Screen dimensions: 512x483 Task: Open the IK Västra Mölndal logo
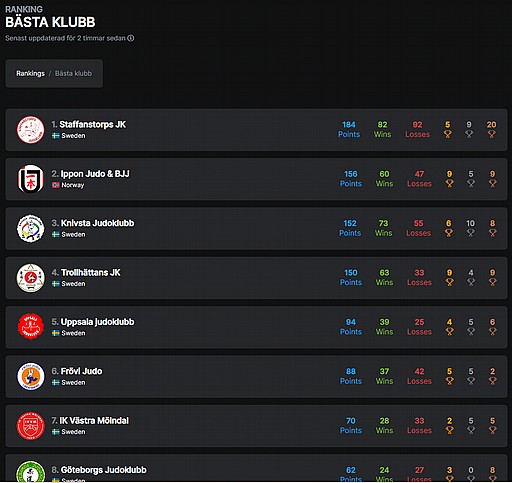point(31,426)
